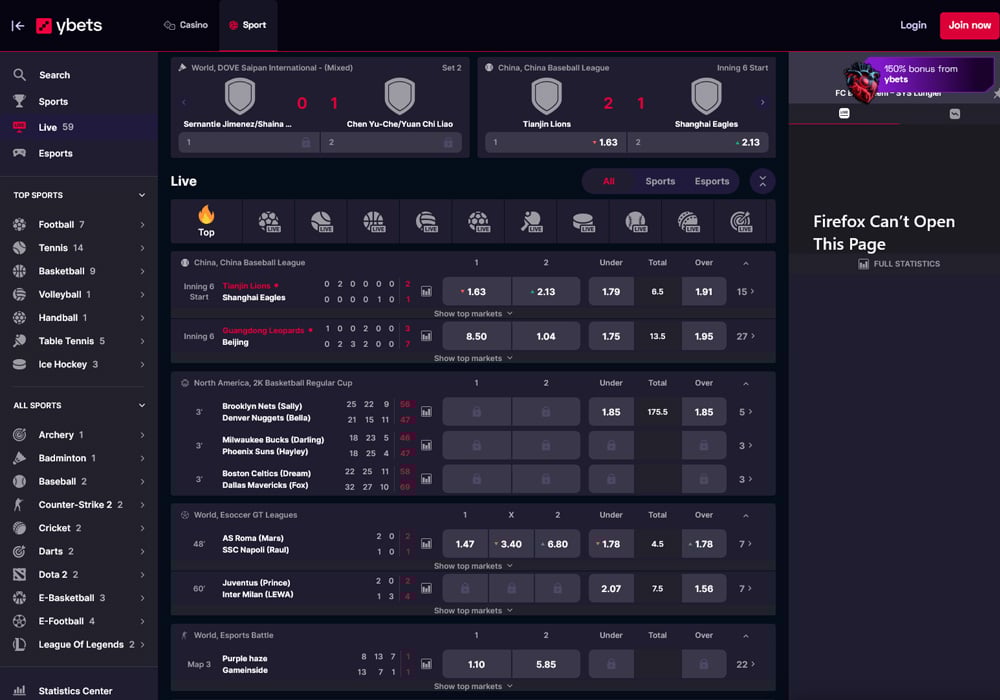Select the live table tennis icon in carousel

531,221
